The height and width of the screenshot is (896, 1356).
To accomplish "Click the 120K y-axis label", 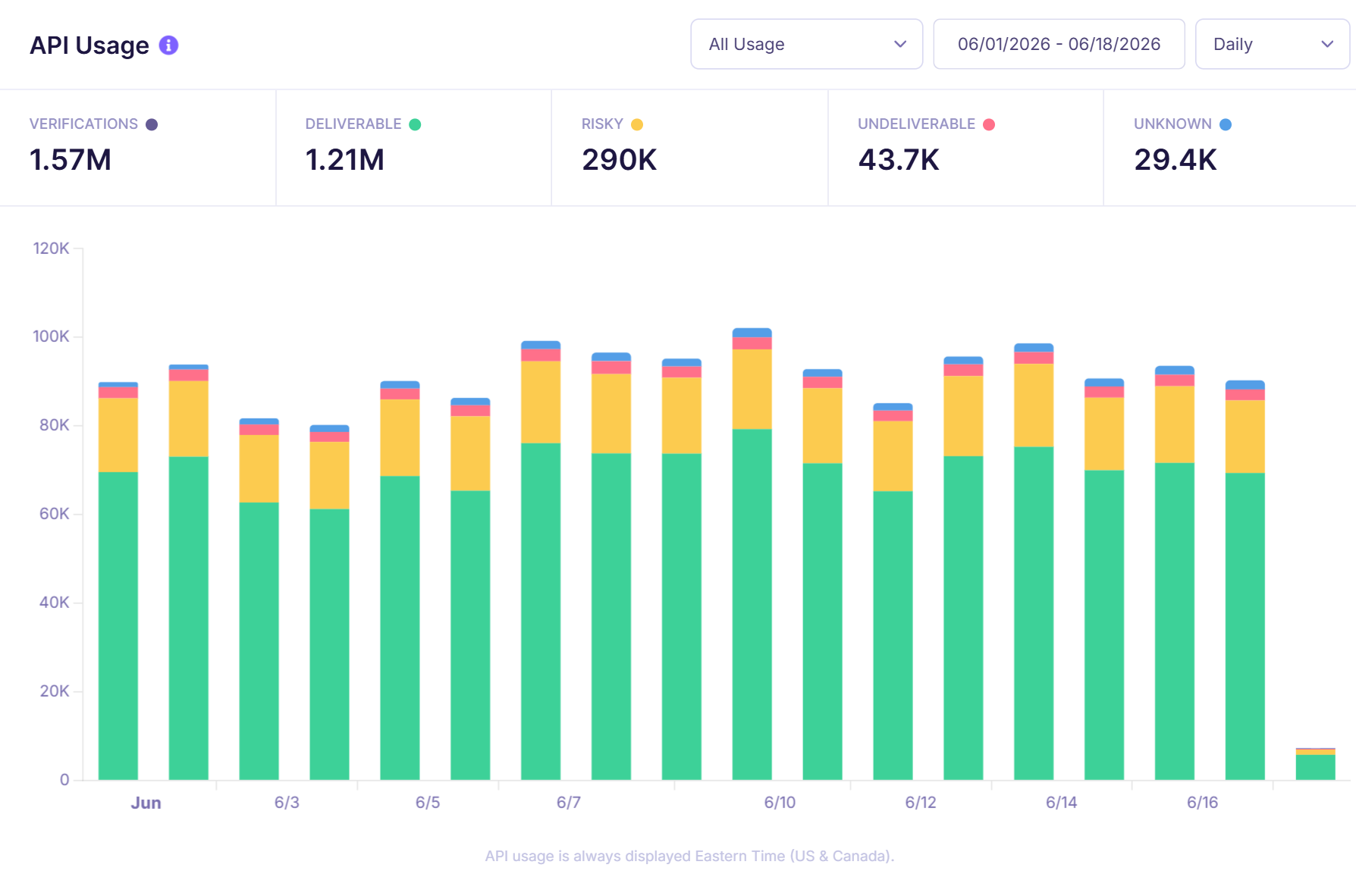I will click(51, 248).
